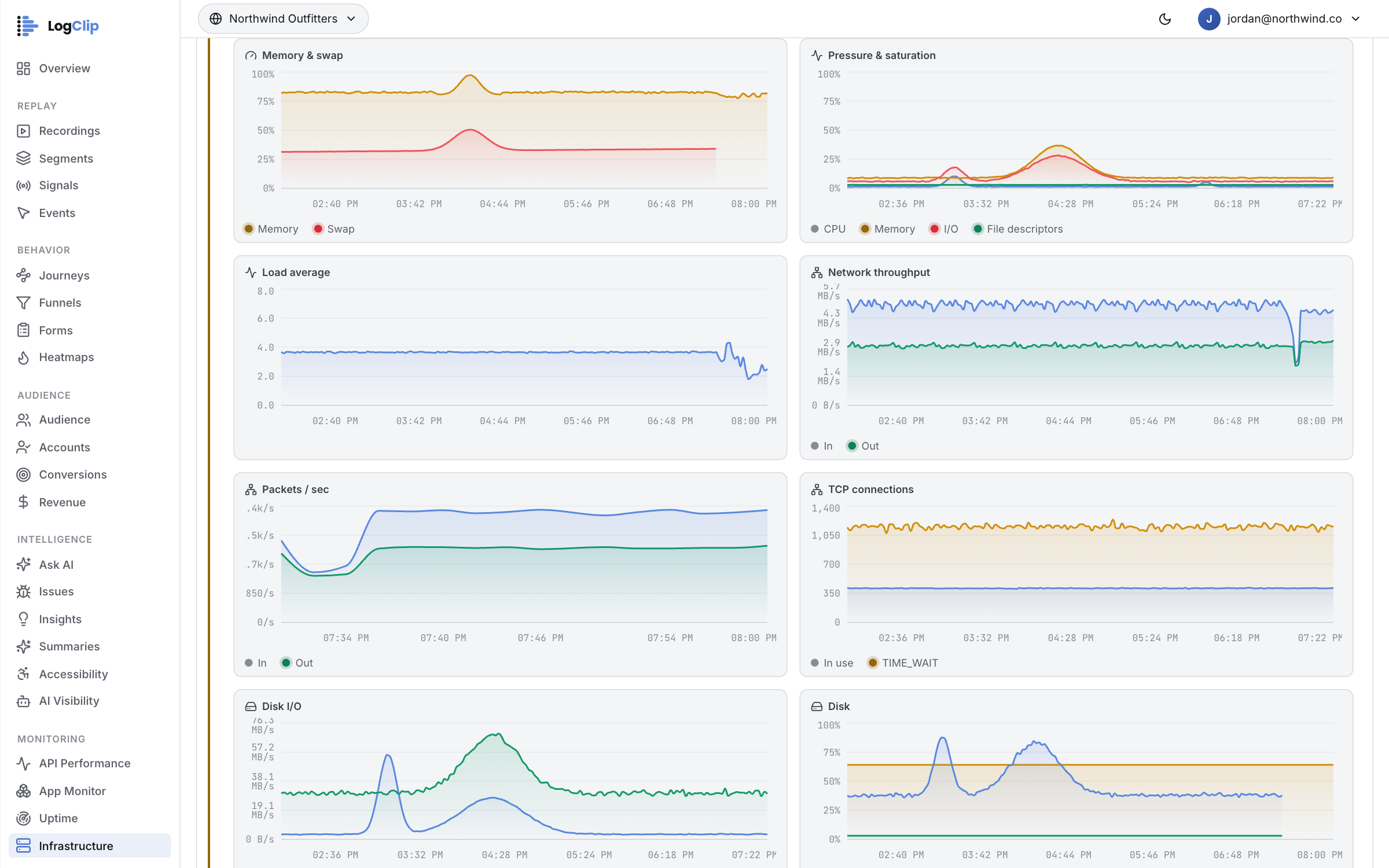Toggle Swap series in legend
The width and height of the screenshot is (1389, 868).
(x=334, y=229)
